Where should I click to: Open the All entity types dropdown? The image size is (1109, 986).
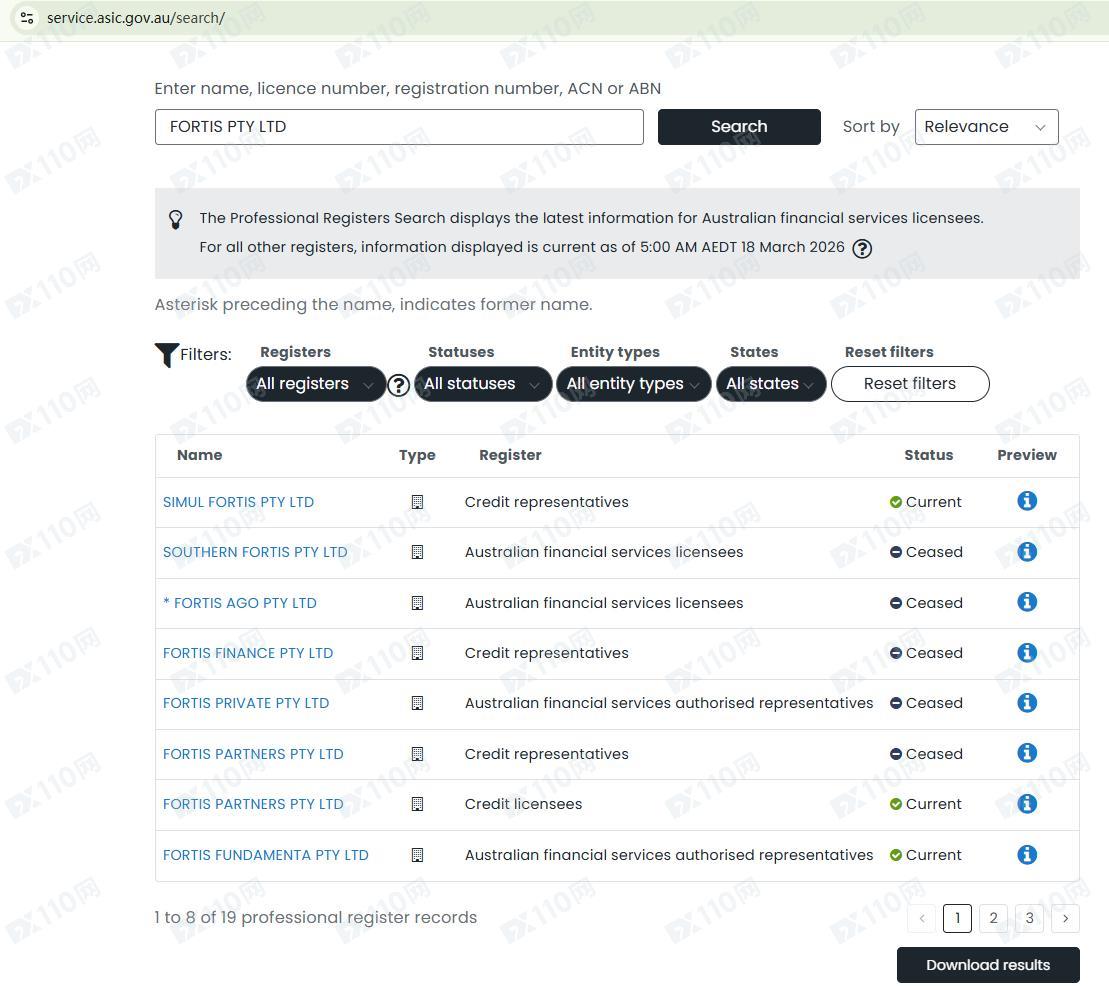[x=633, y=384]
